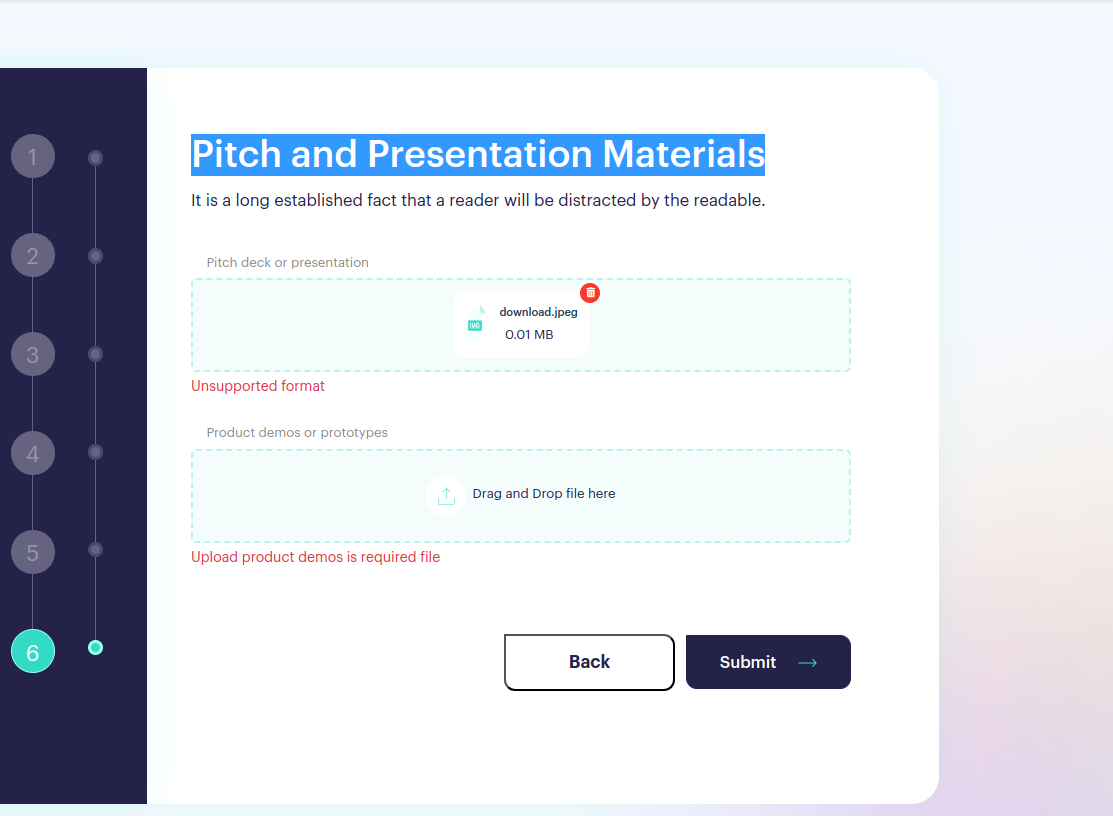Viewport: 1113px width, 816px height.
Task: Click the timeline dot beside step 5
Action: [95, 550]
